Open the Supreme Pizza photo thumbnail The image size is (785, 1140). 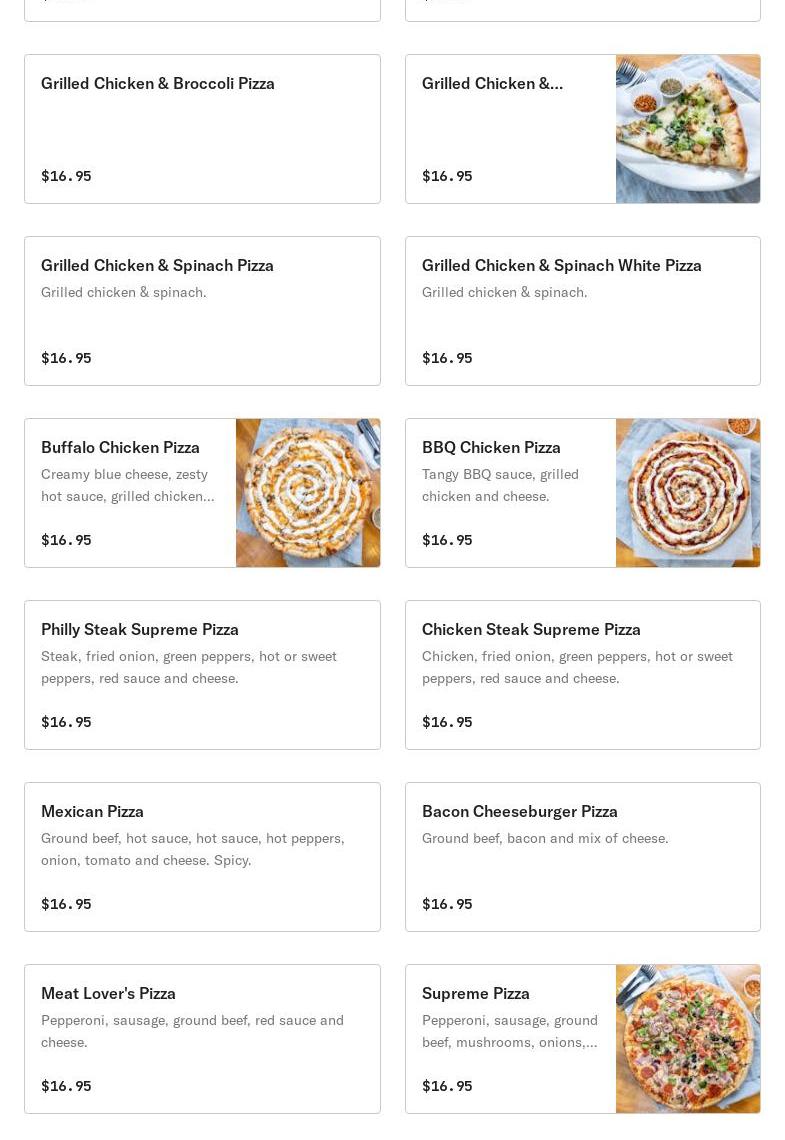688,1039
